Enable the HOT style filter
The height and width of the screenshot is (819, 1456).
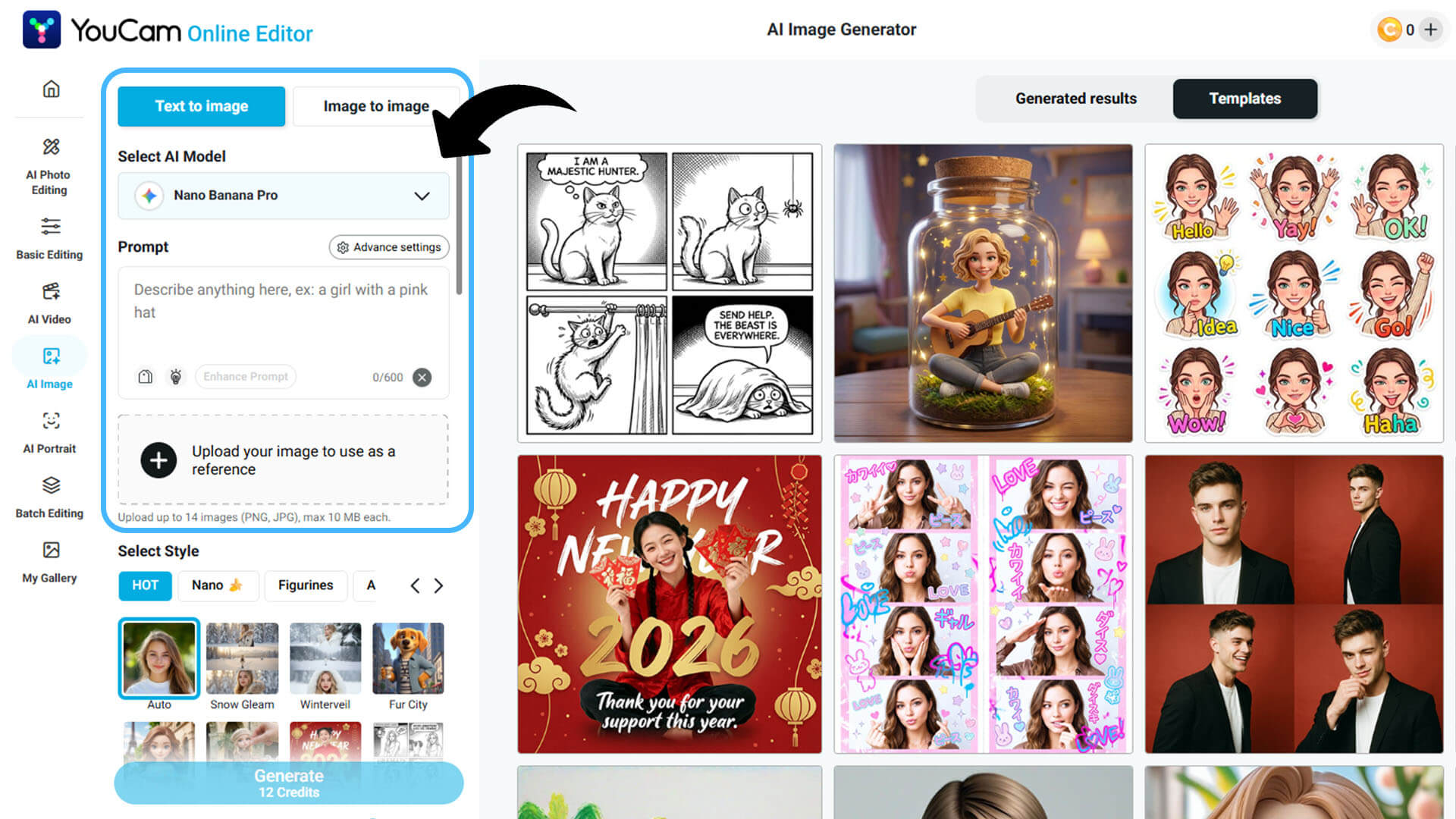tap(144, 585)
